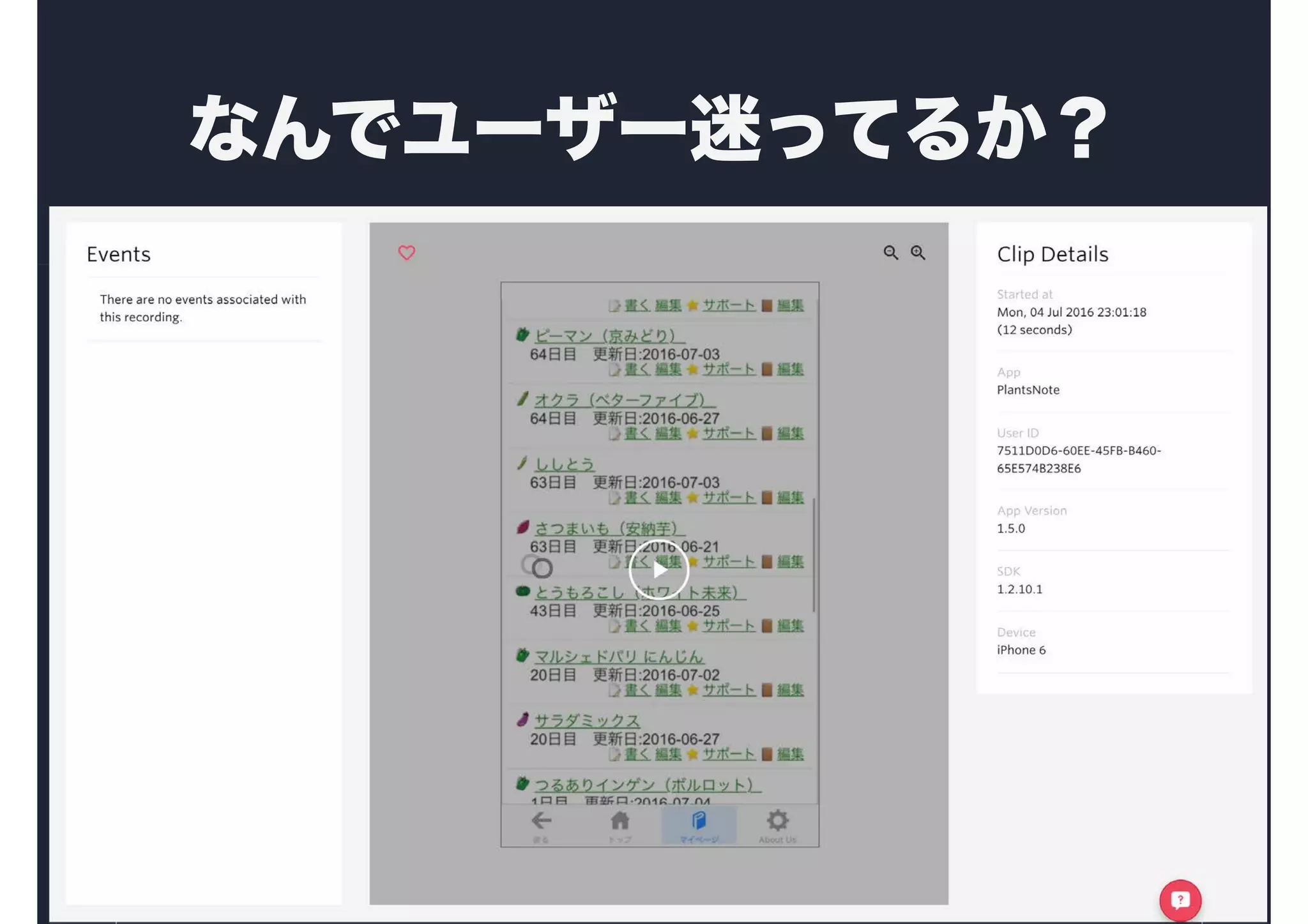Viewport: 1308px width, 924px height.
Task: Click green pepper icon beside ピーマン
Action: 522,335
